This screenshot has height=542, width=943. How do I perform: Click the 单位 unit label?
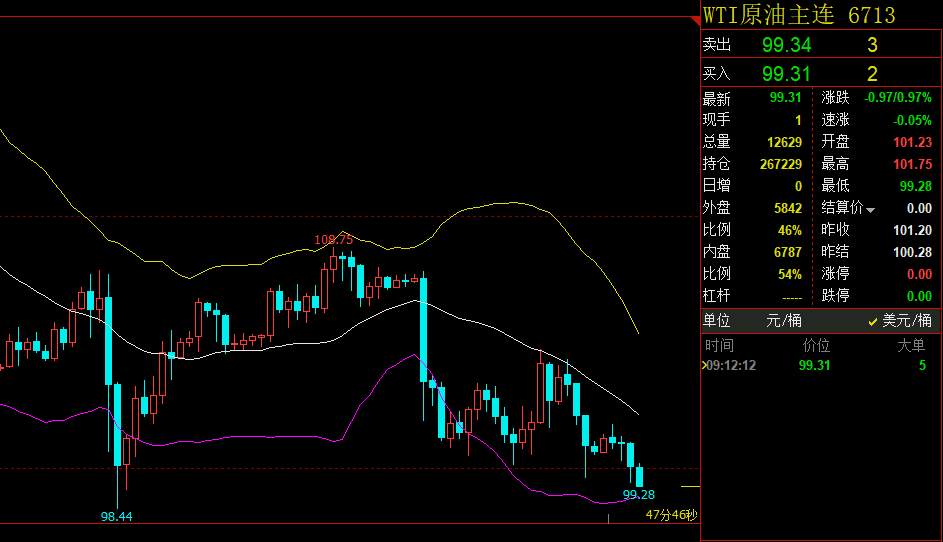pos(716,321)
